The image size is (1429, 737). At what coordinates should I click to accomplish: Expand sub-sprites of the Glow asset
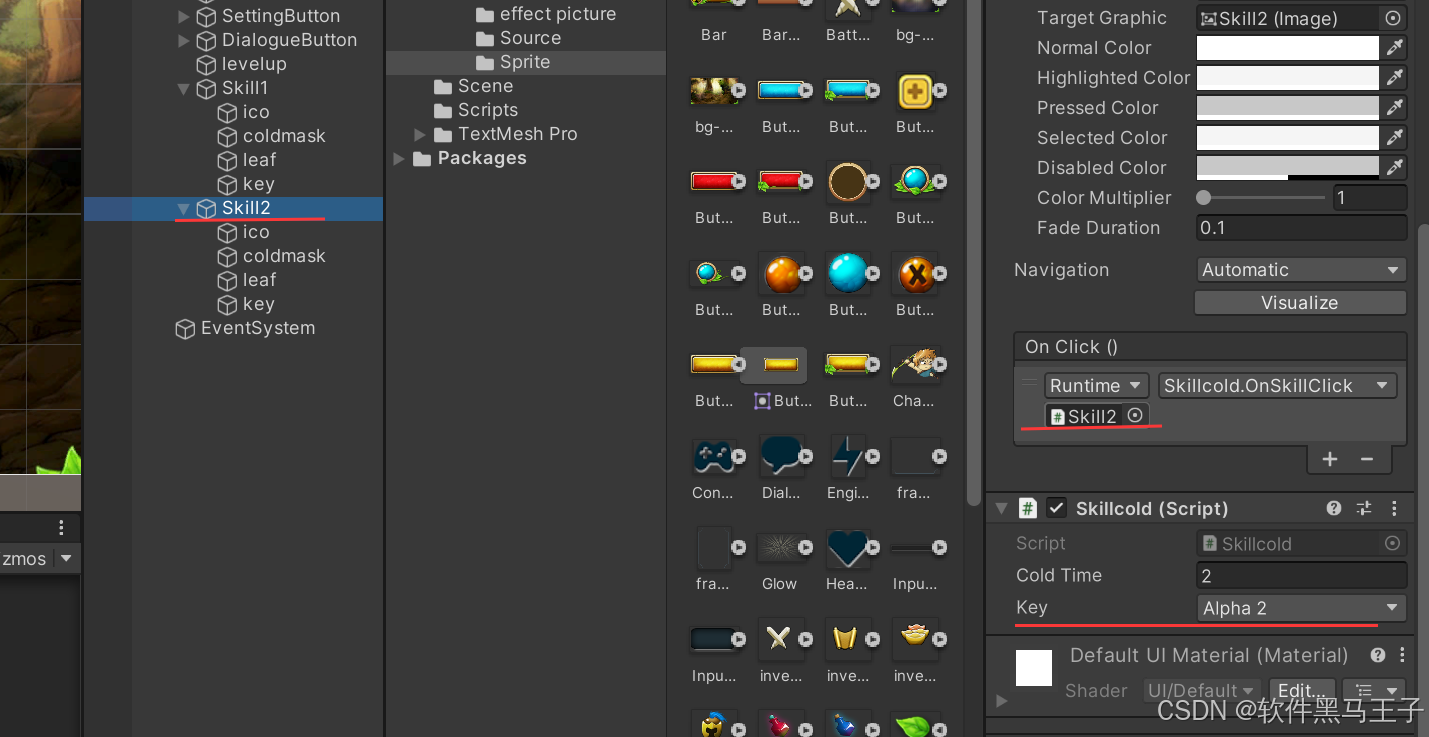(x=805, y=547)
